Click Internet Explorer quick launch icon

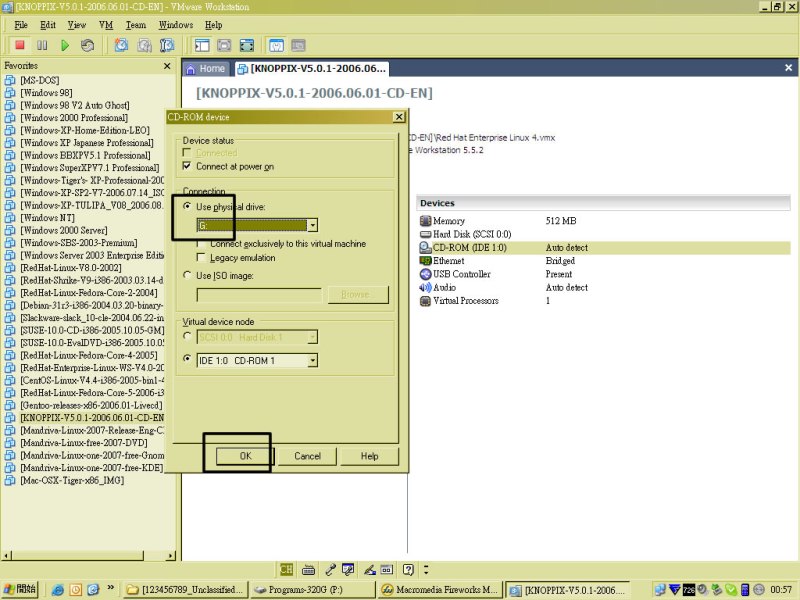pos(58,590)
